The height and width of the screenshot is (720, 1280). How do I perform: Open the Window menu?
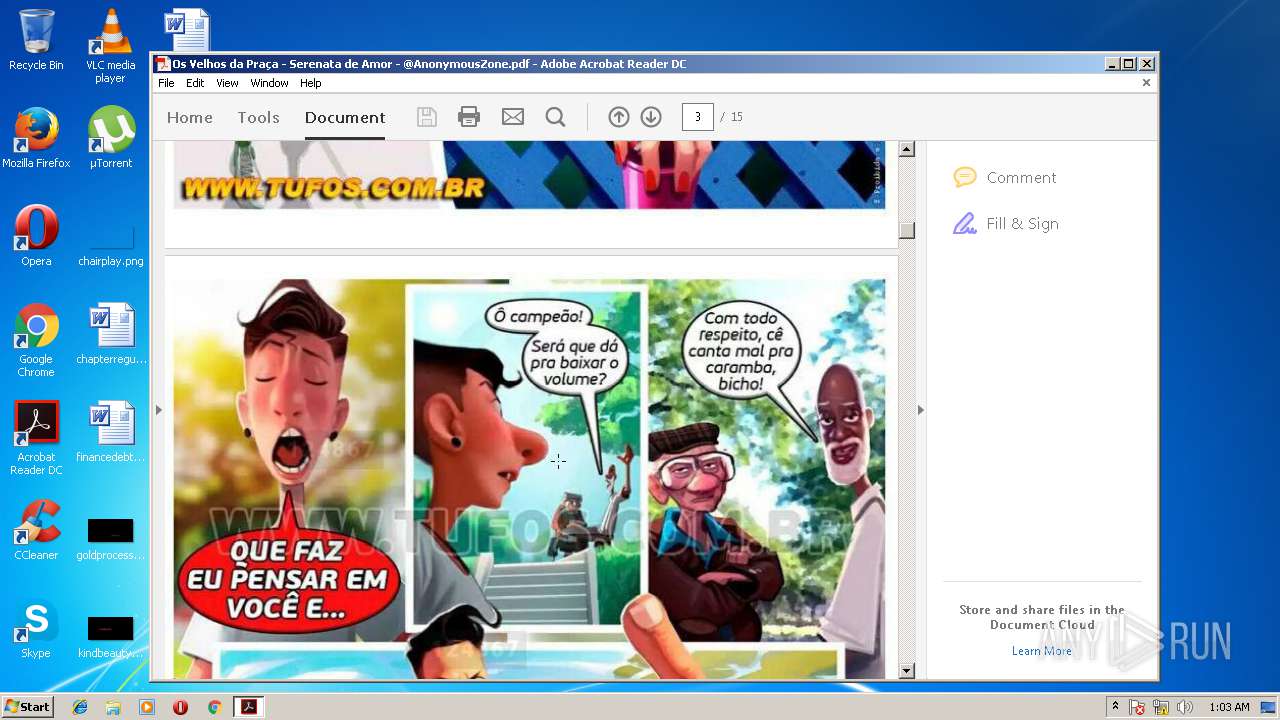tap(269, 83)
